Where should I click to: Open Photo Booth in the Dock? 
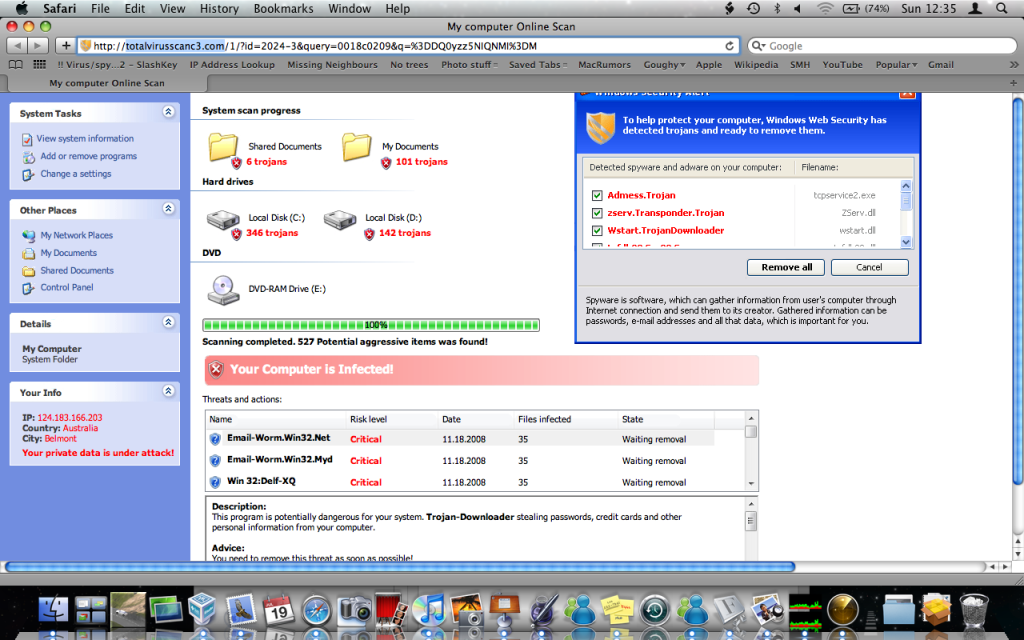(x=392, y=611)
